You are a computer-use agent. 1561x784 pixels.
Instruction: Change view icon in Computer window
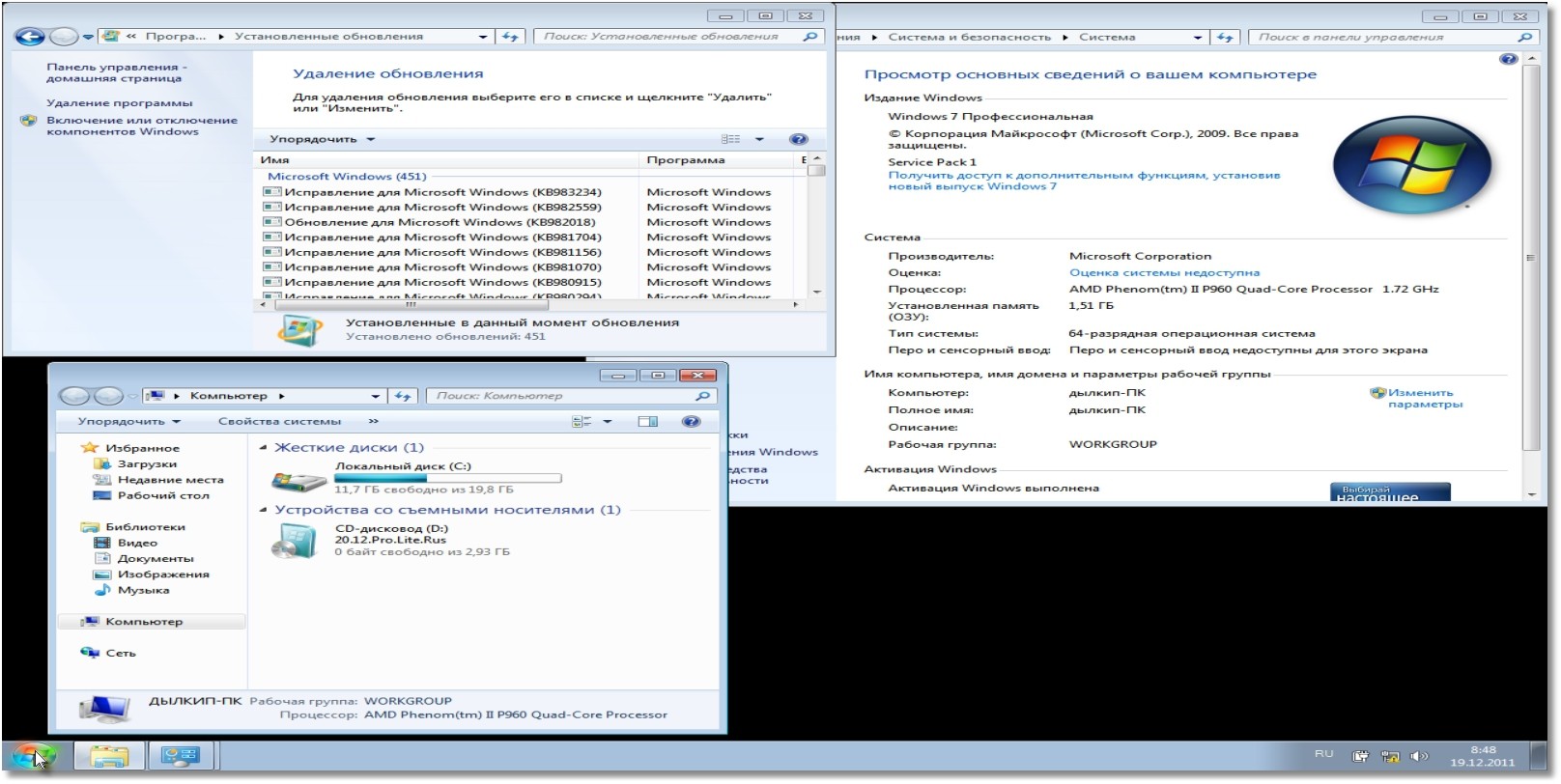pyautogui.click(x=582, y=421)
